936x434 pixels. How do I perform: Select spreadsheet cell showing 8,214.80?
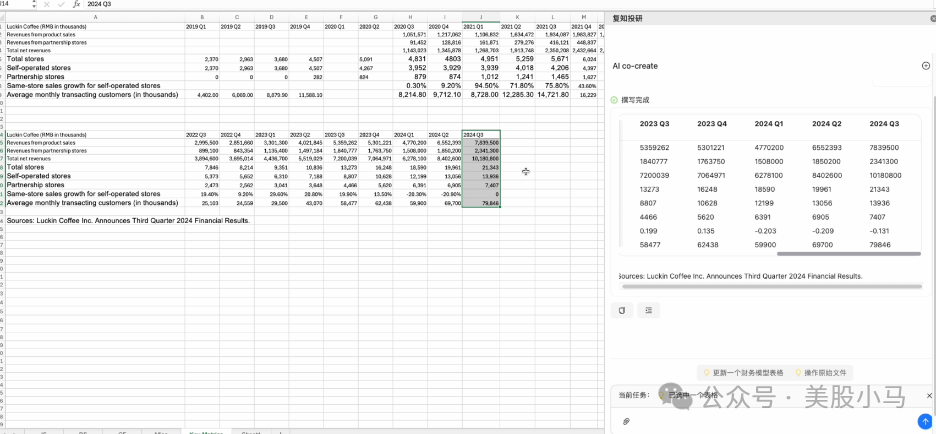pos(410,95)
